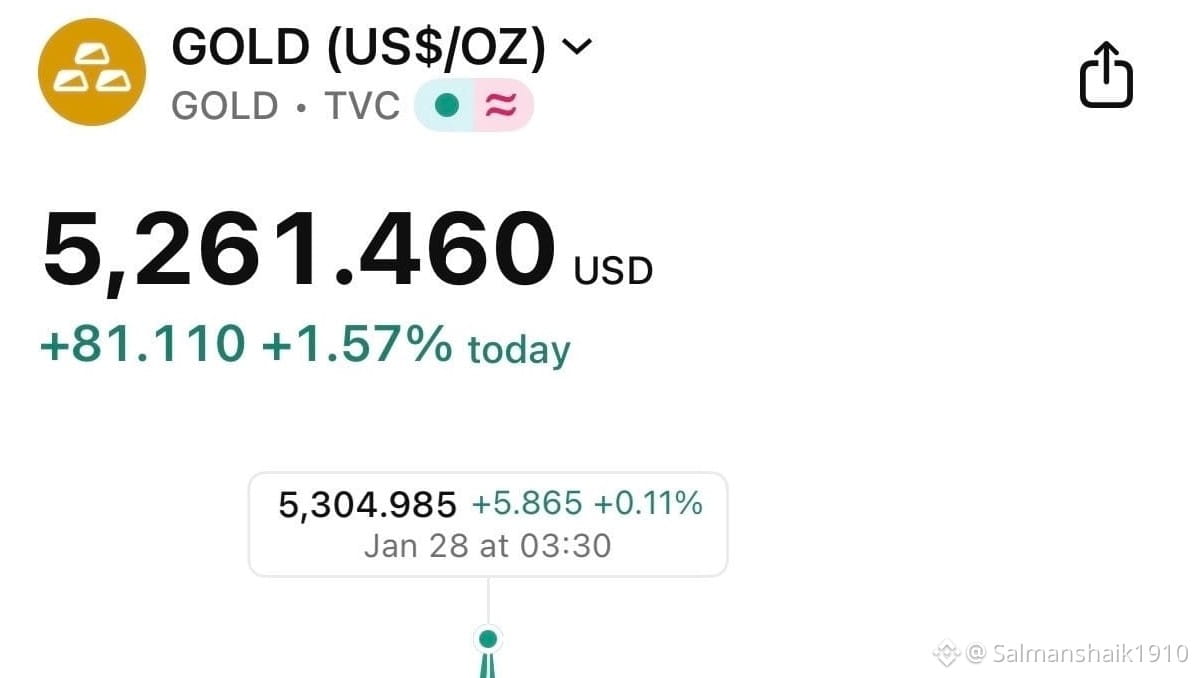Open the TVC exchange label

coord(362,105)
